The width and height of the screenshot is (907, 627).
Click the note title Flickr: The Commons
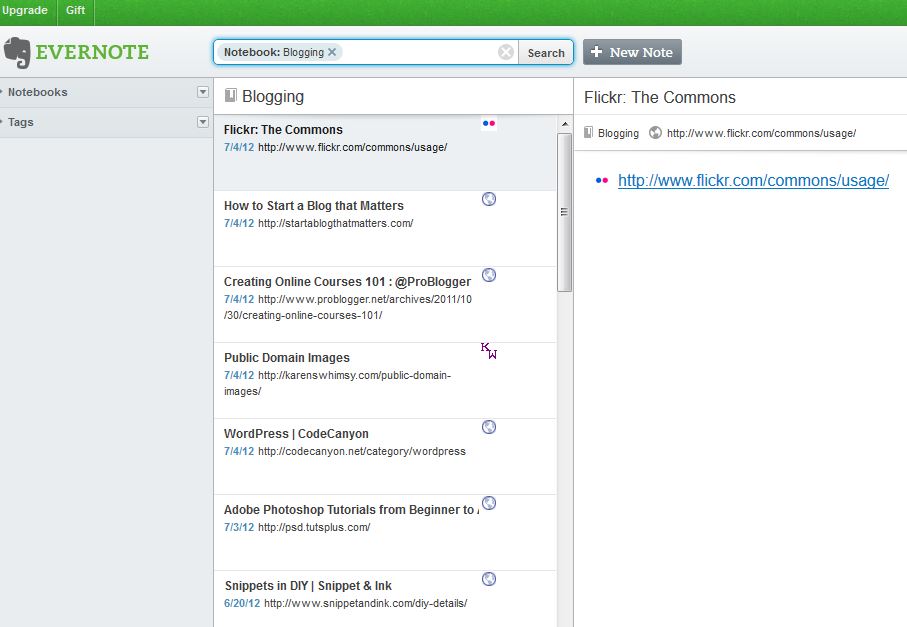tap(660, 97)
